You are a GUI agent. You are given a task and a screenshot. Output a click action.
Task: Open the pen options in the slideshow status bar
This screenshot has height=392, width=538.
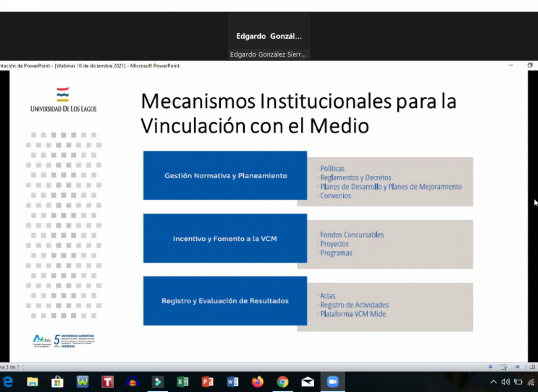coord(504,367)
